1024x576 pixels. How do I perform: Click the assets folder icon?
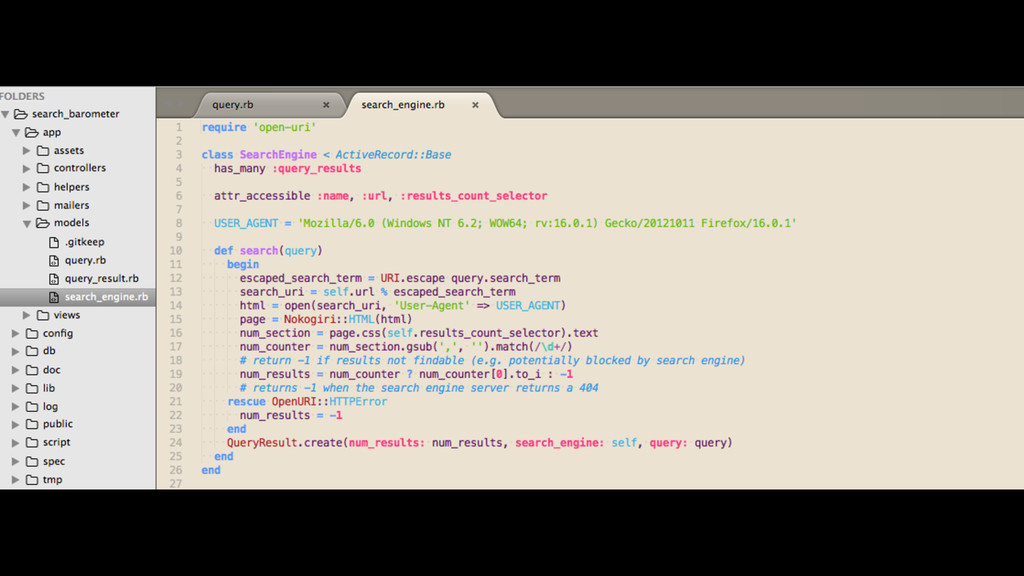click(43, 151)
